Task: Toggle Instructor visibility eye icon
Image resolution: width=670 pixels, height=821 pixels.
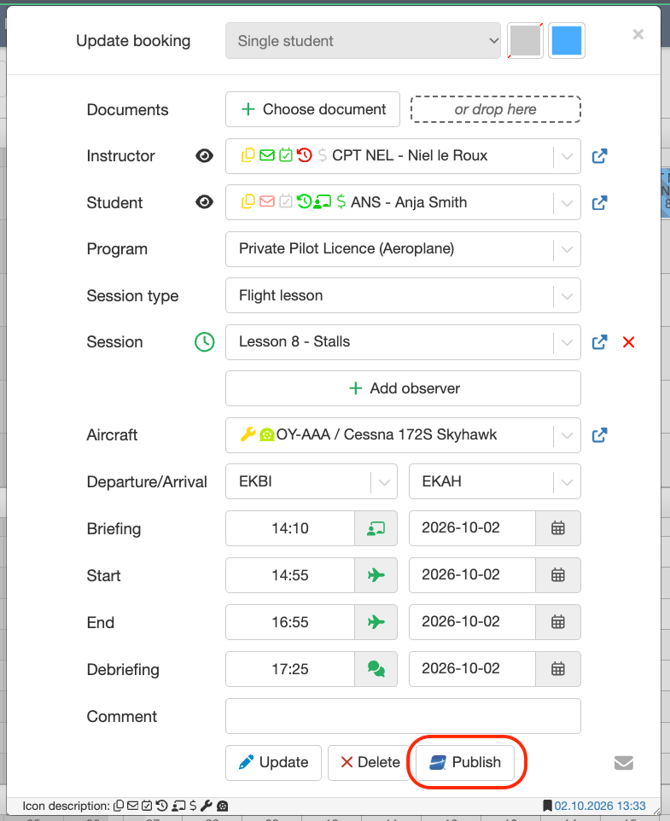Action: [204, 156]
